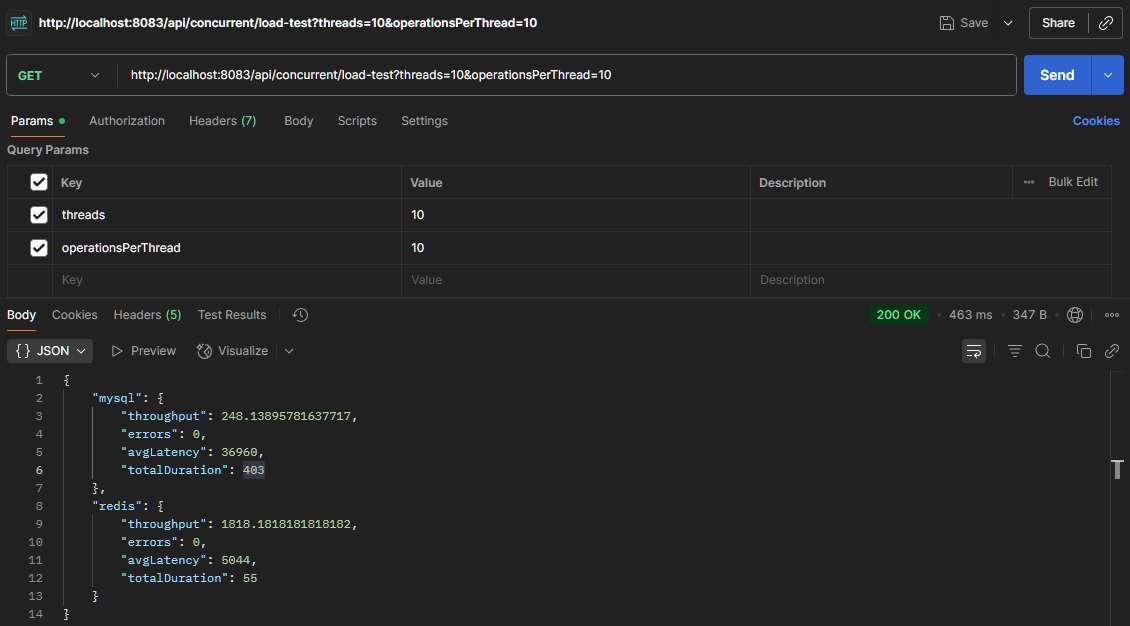
Task: Click the redis avgLatency value 5044
Action: pos(236,560)
